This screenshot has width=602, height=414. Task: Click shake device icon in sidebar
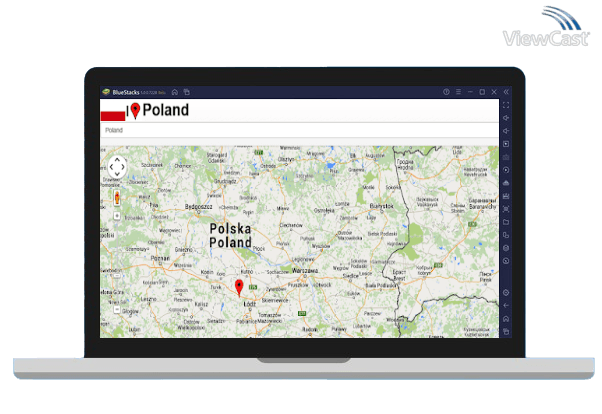tap(506, 248)
